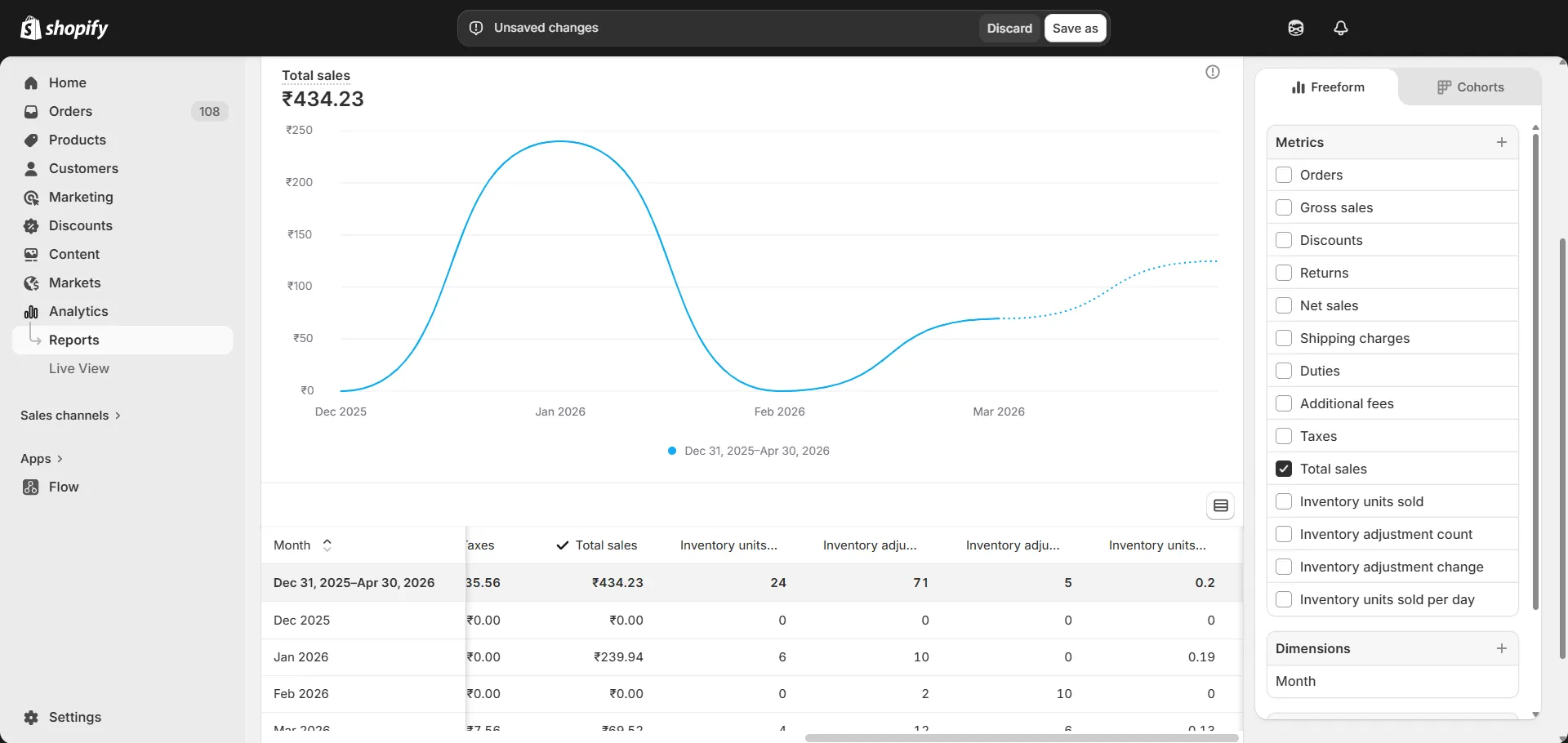Enable the Discounts metric checkbox
Viewport: 1568px width, 743px height.
tap(1284, 240)
